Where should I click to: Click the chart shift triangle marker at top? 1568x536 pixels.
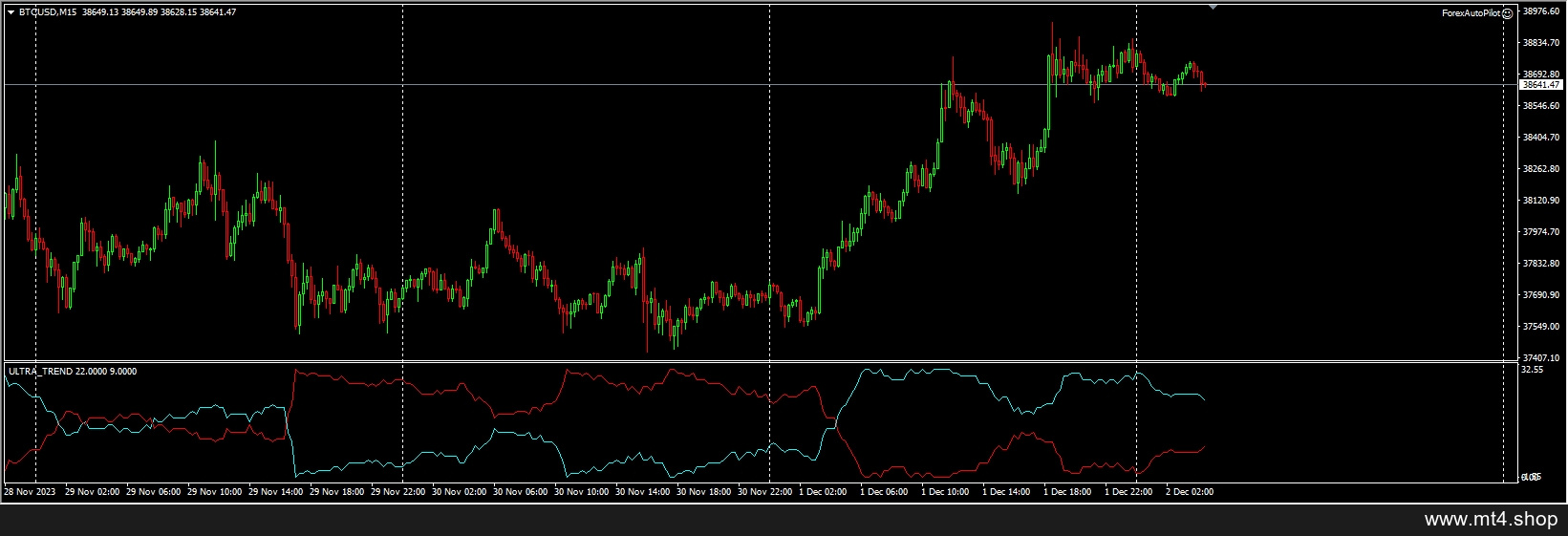click(x=1213, y=8)
